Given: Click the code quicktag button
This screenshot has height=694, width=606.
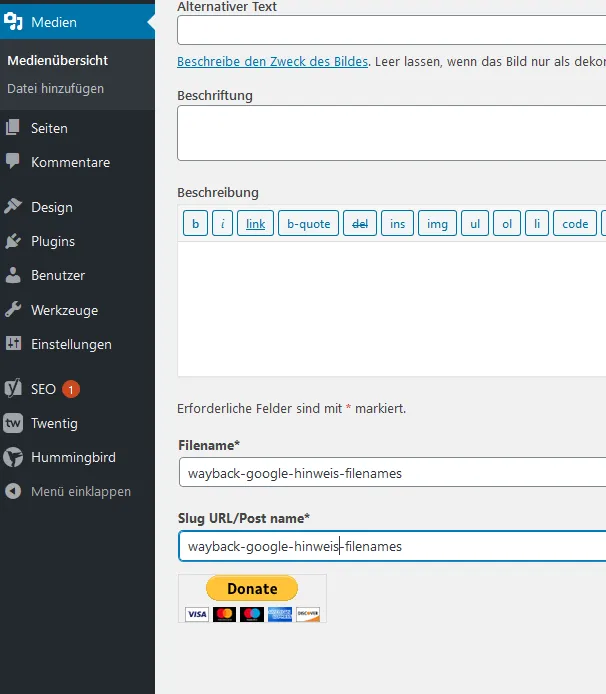Looking at the screenshot, I should tap(575, 223).
